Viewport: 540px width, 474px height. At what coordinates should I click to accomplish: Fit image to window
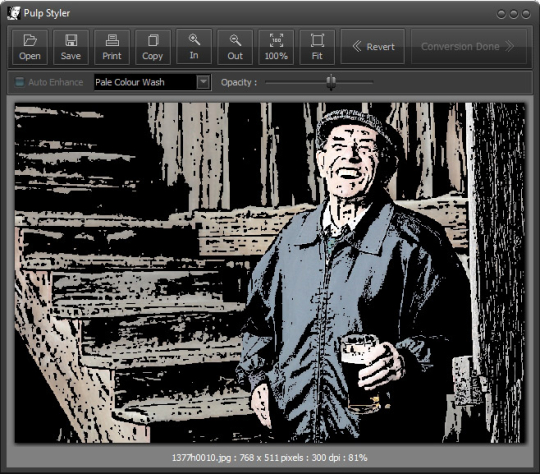click(x=317, y=47)
